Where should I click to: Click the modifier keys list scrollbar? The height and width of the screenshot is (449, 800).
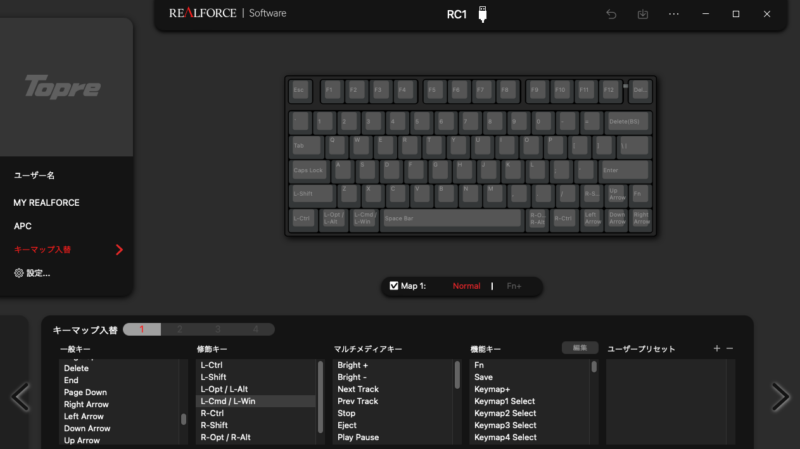[320, 396]
